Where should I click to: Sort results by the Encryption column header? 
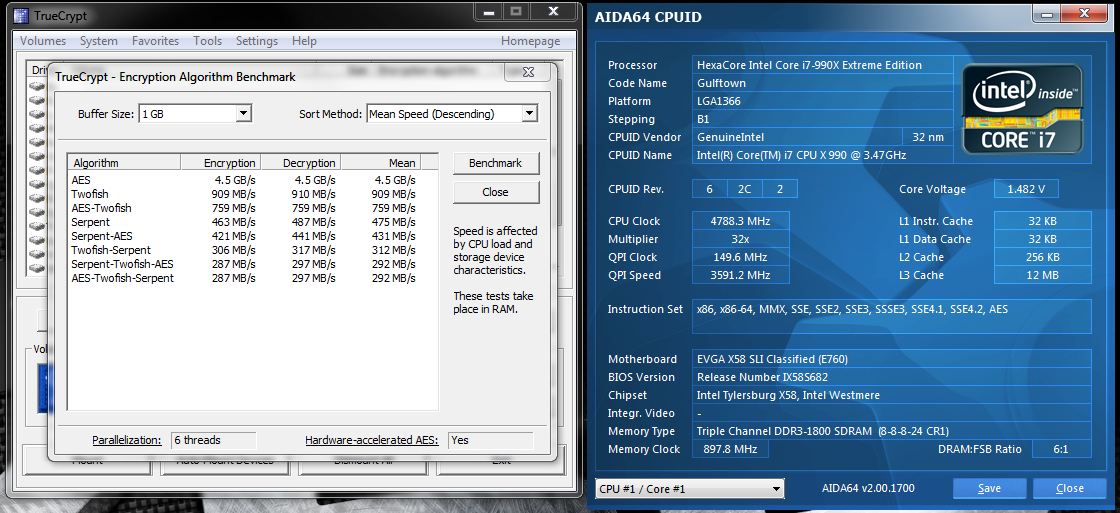tap(220, 163)
